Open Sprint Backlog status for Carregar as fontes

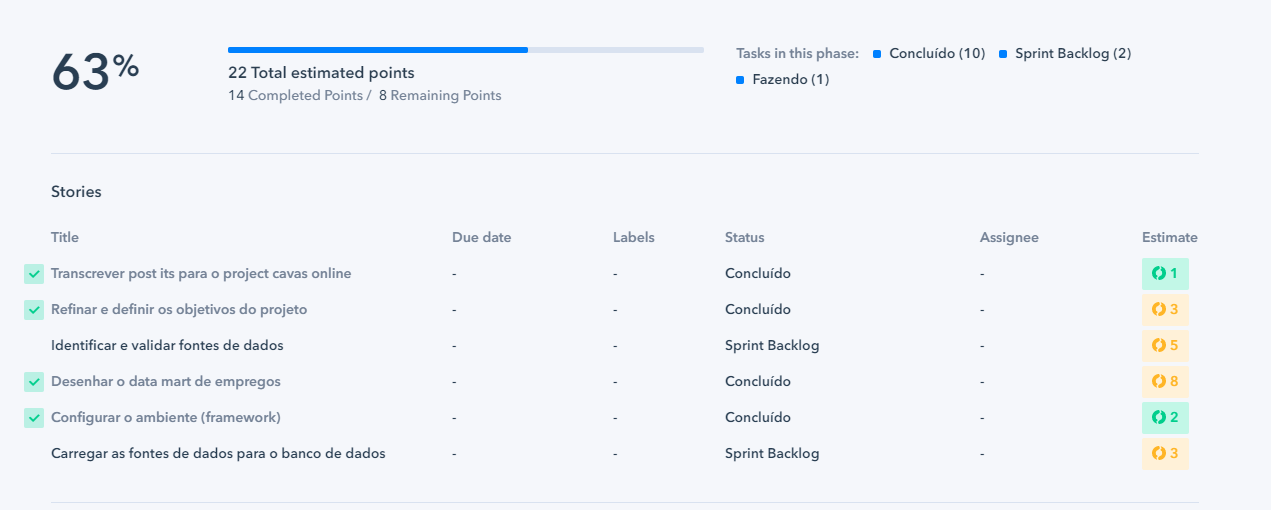[x=772, y=453]
